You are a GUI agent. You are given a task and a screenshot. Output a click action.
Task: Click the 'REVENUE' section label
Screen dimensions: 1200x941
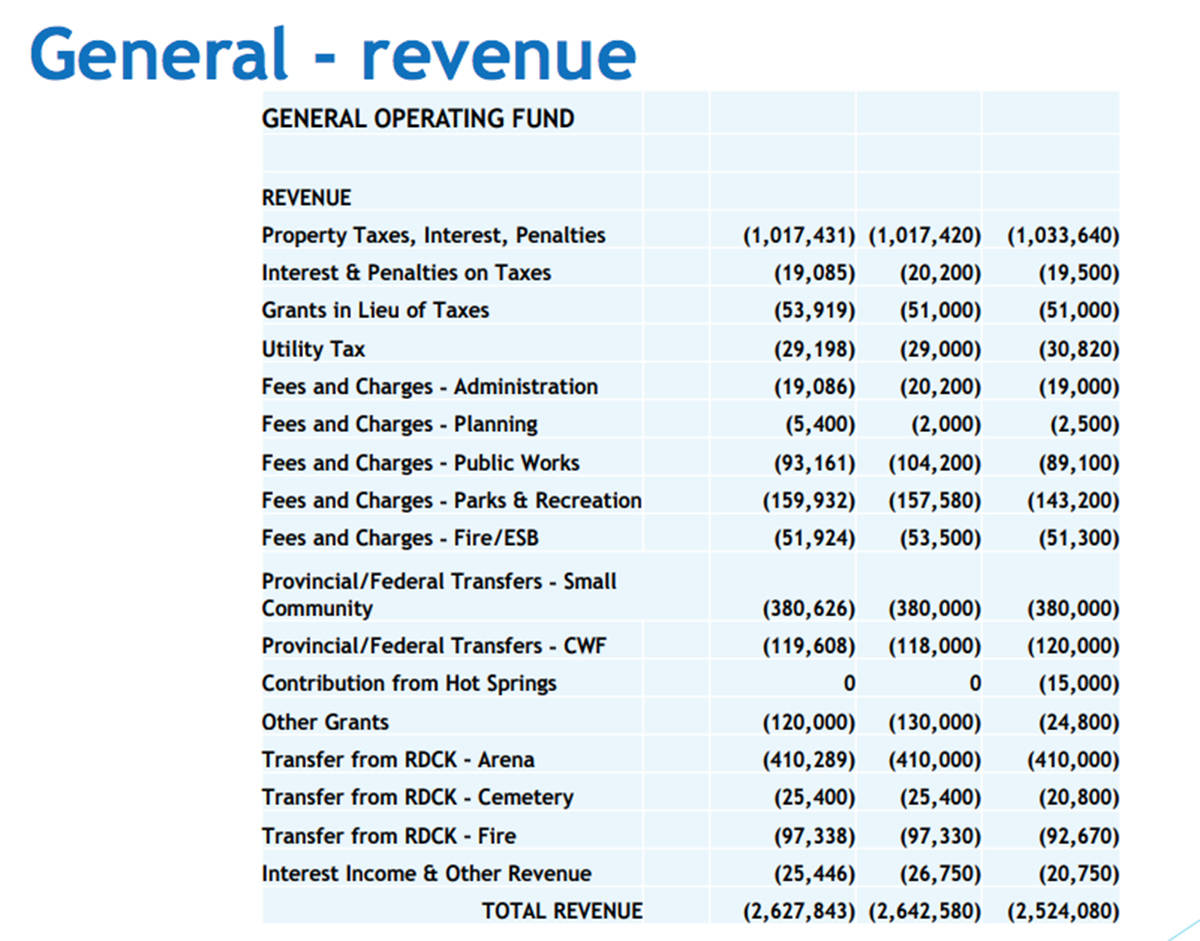coord(306,197)
